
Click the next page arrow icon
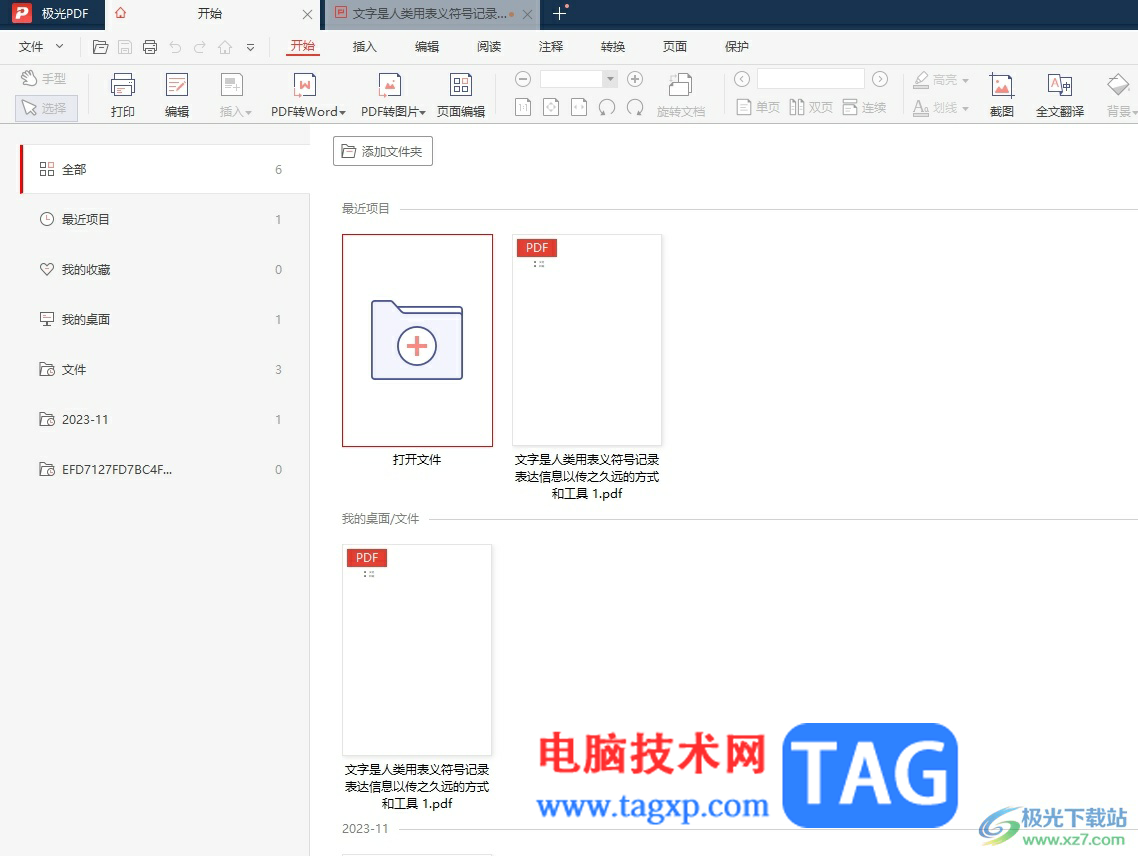880,78
